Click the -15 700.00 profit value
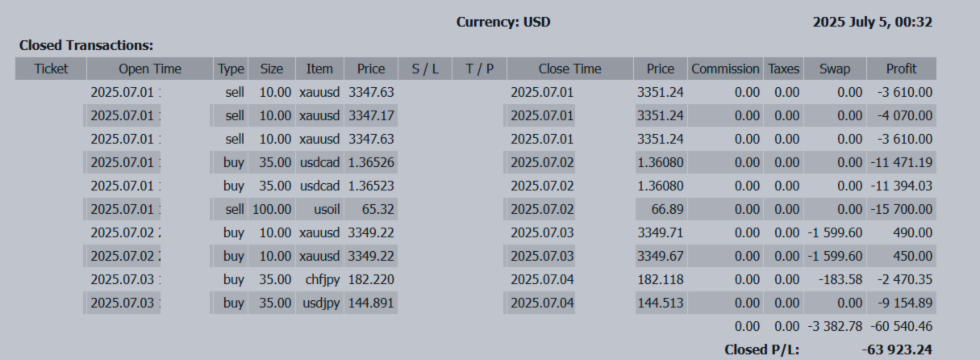This screenshot has height=360, width=980. click(x=903, y=209)
